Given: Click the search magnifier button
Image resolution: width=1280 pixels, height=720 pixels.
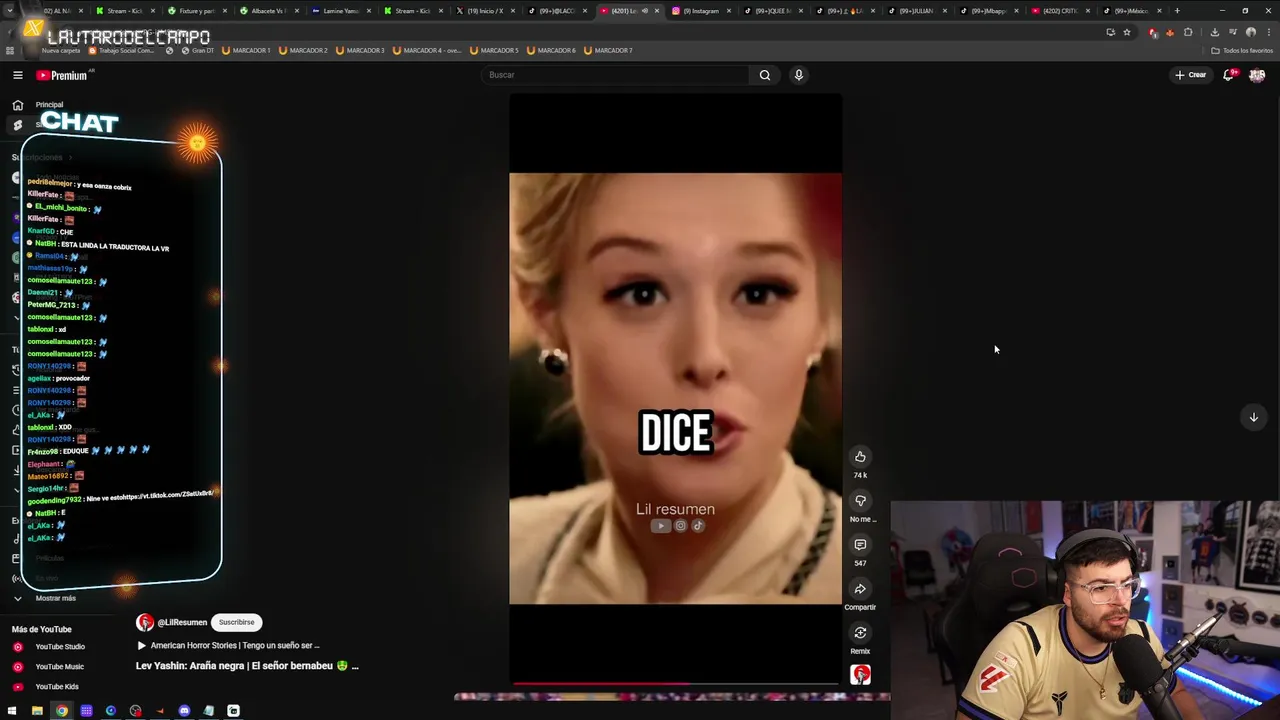Looking at the screenshot, I should tap(765, 75).
